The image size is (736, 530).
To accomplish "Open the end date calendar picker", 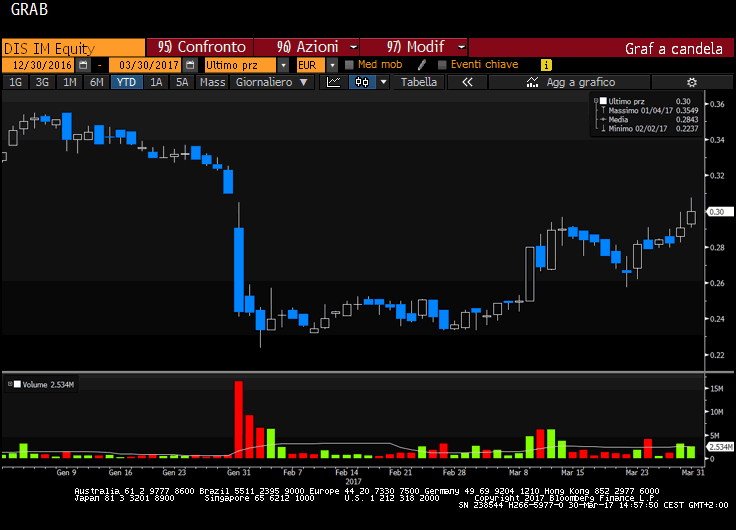I will tap(190, 65).
